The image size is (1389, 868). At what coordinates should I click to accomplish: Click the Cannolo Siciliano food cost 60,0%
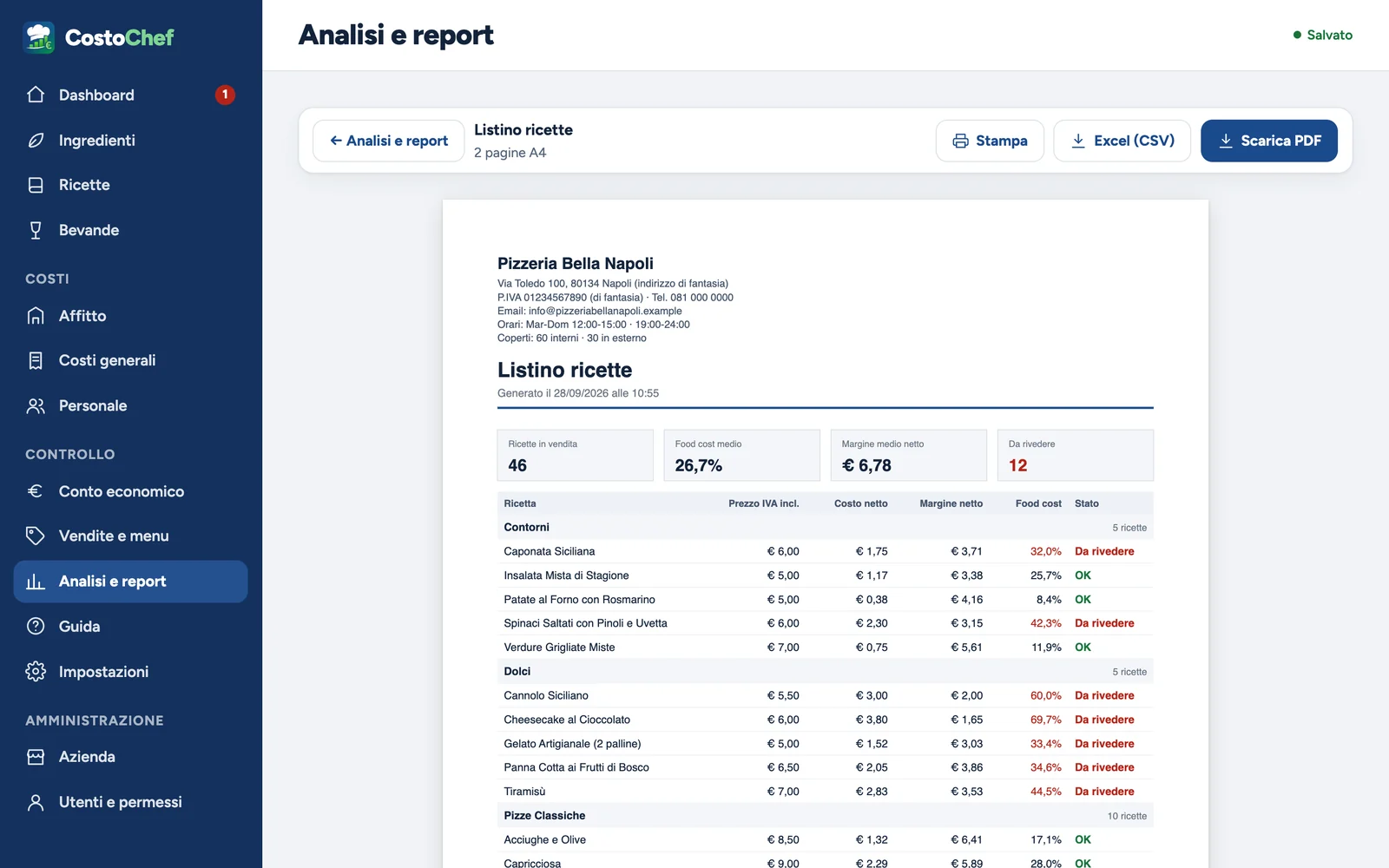pyautogui.click(x=1046, y=695)
